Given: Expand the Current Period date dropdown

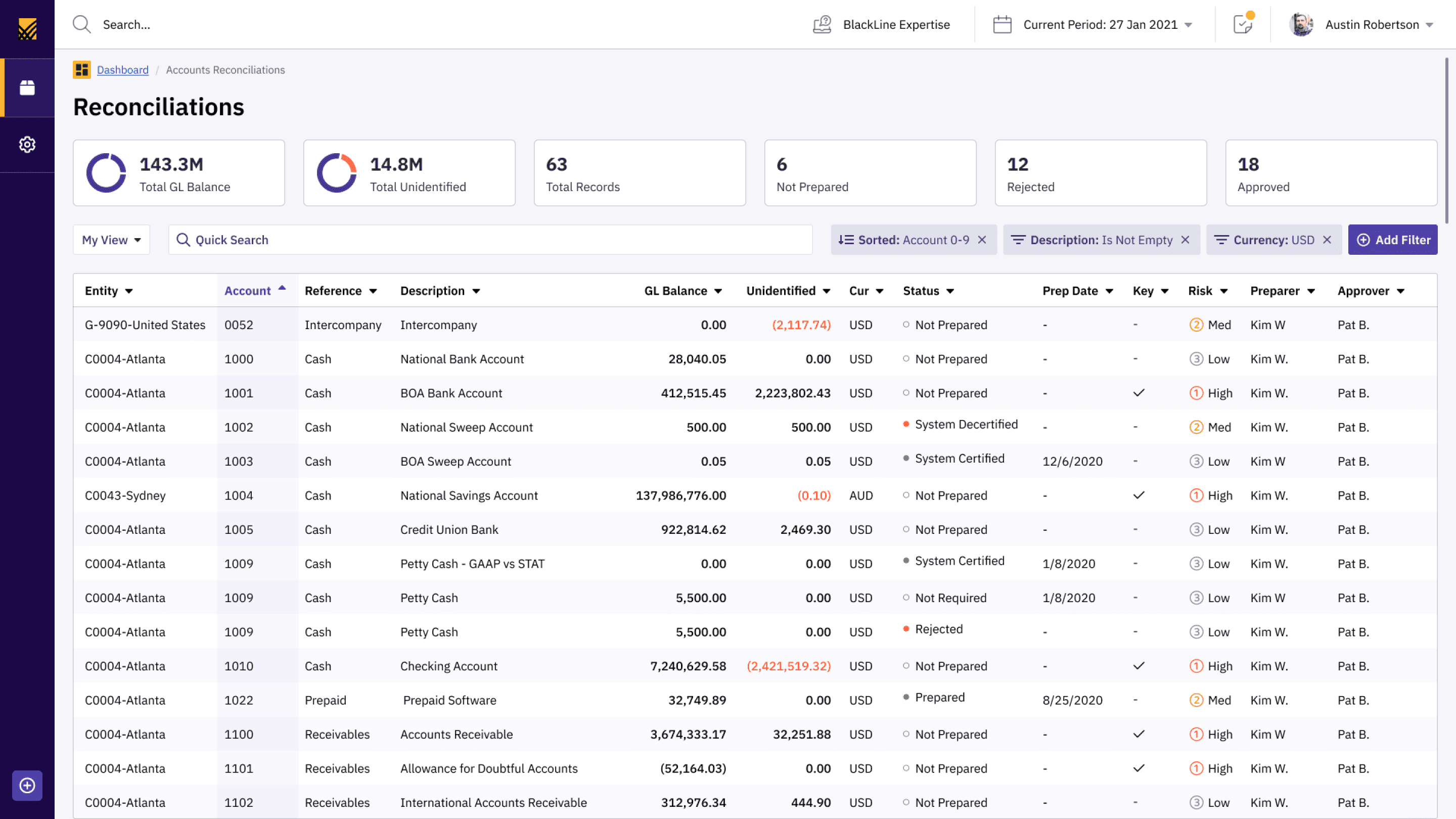Looking at the screenshot, I should (1188, 25).
